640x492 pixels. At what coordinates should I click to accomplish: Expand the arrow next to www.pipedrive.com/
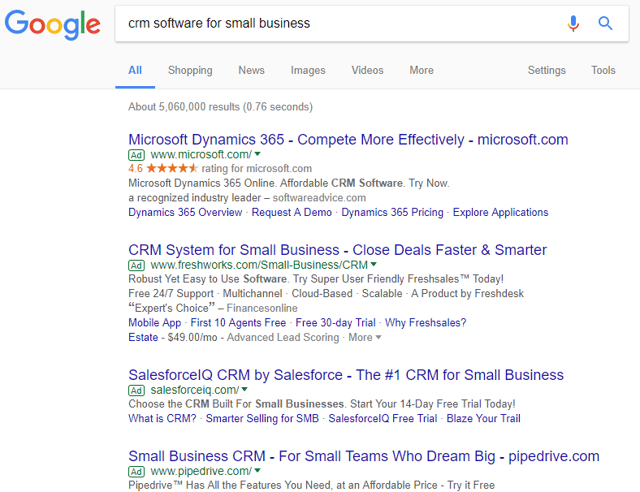[x=258, y=470]
